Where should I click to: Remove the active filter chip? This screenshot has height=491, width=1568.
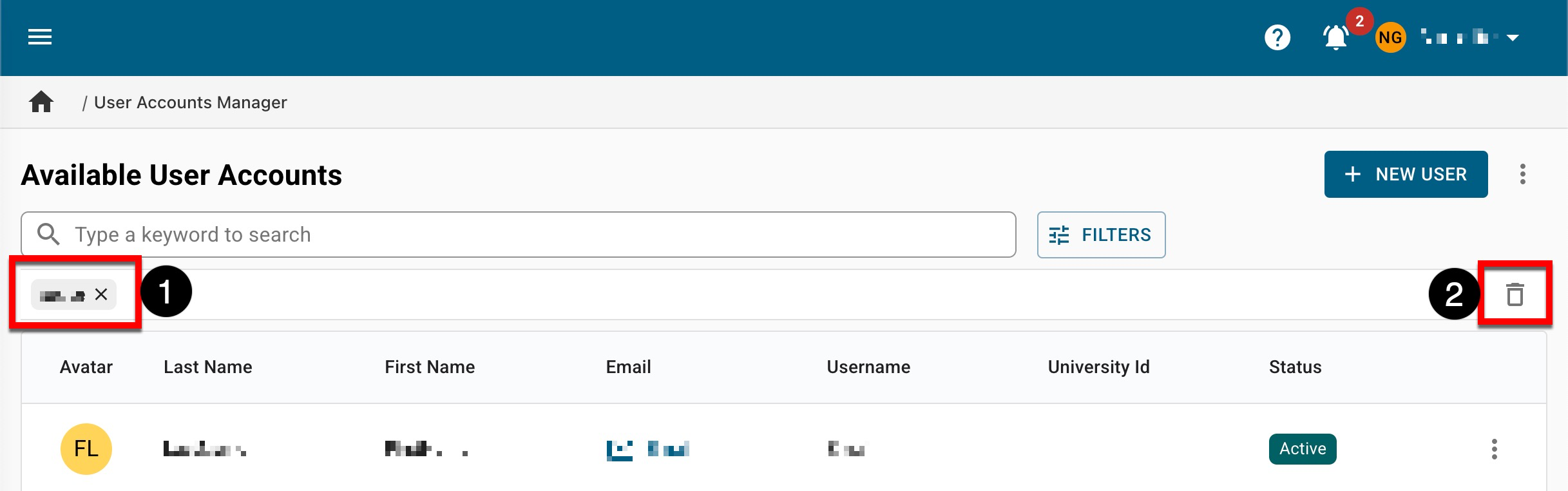click(x=101, y=294)
